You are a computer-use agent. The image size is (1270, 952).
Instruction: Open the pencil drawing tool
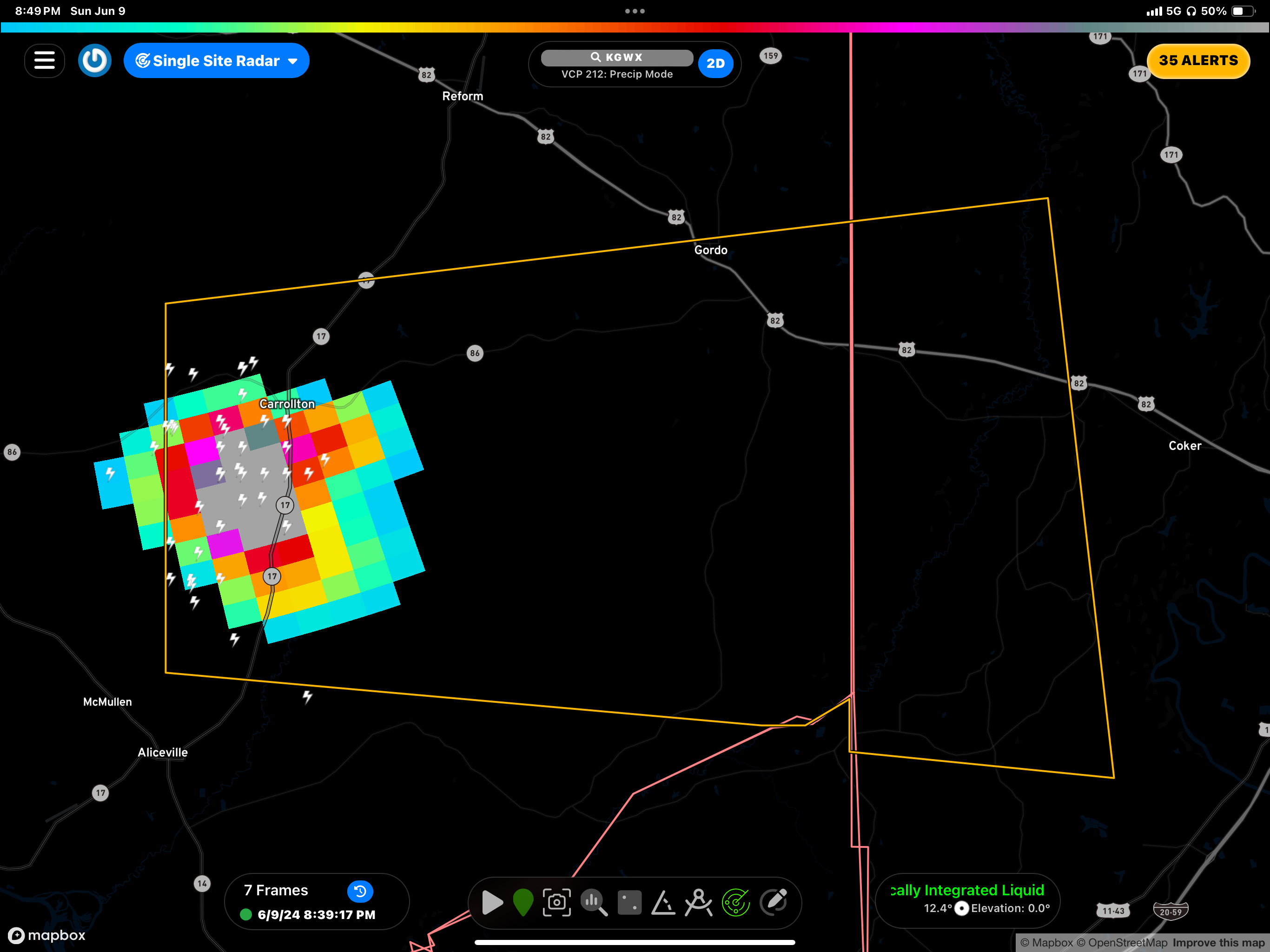point(774,902)
